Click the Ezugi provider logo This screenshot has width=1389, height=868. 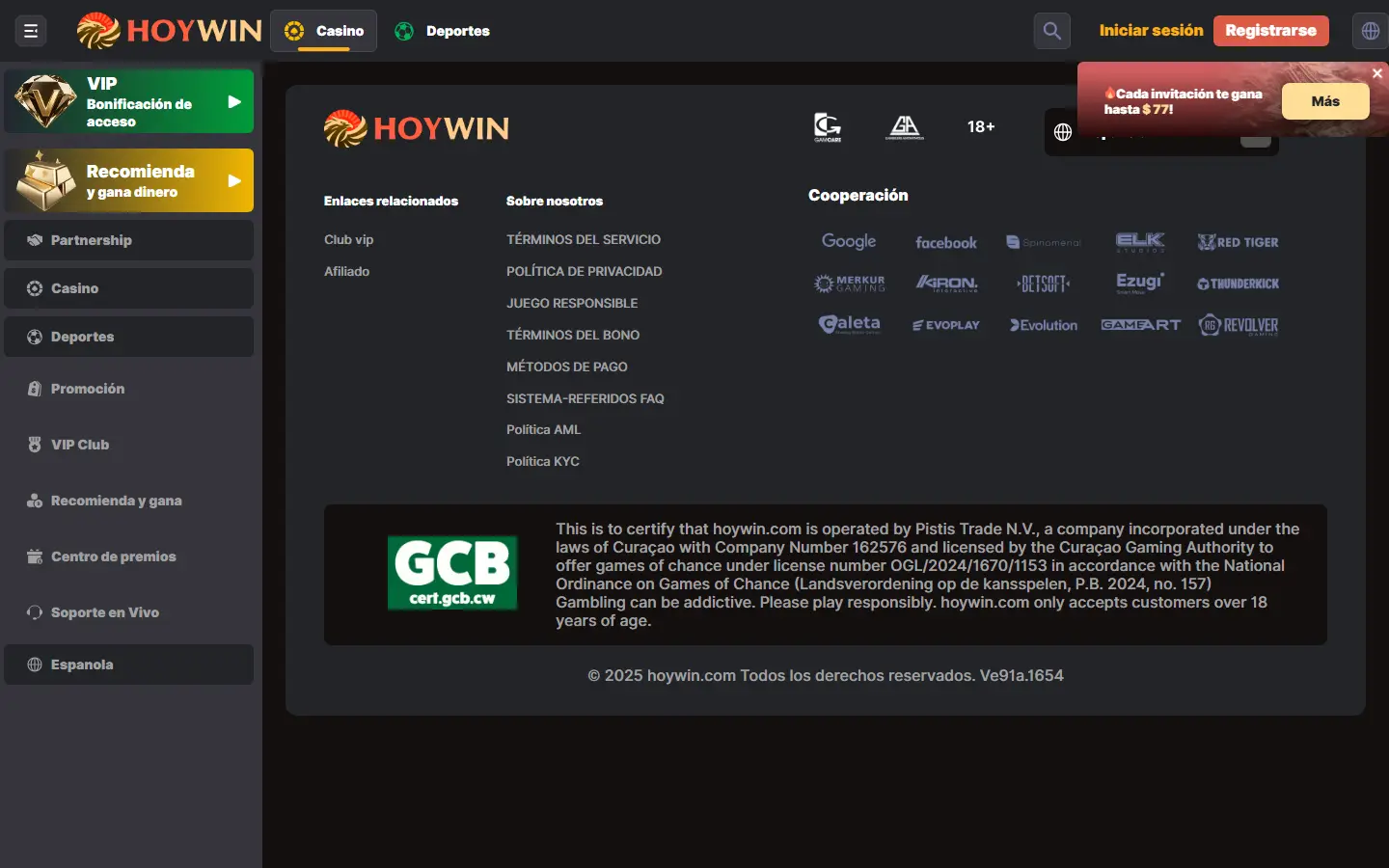coord(1140,283)
